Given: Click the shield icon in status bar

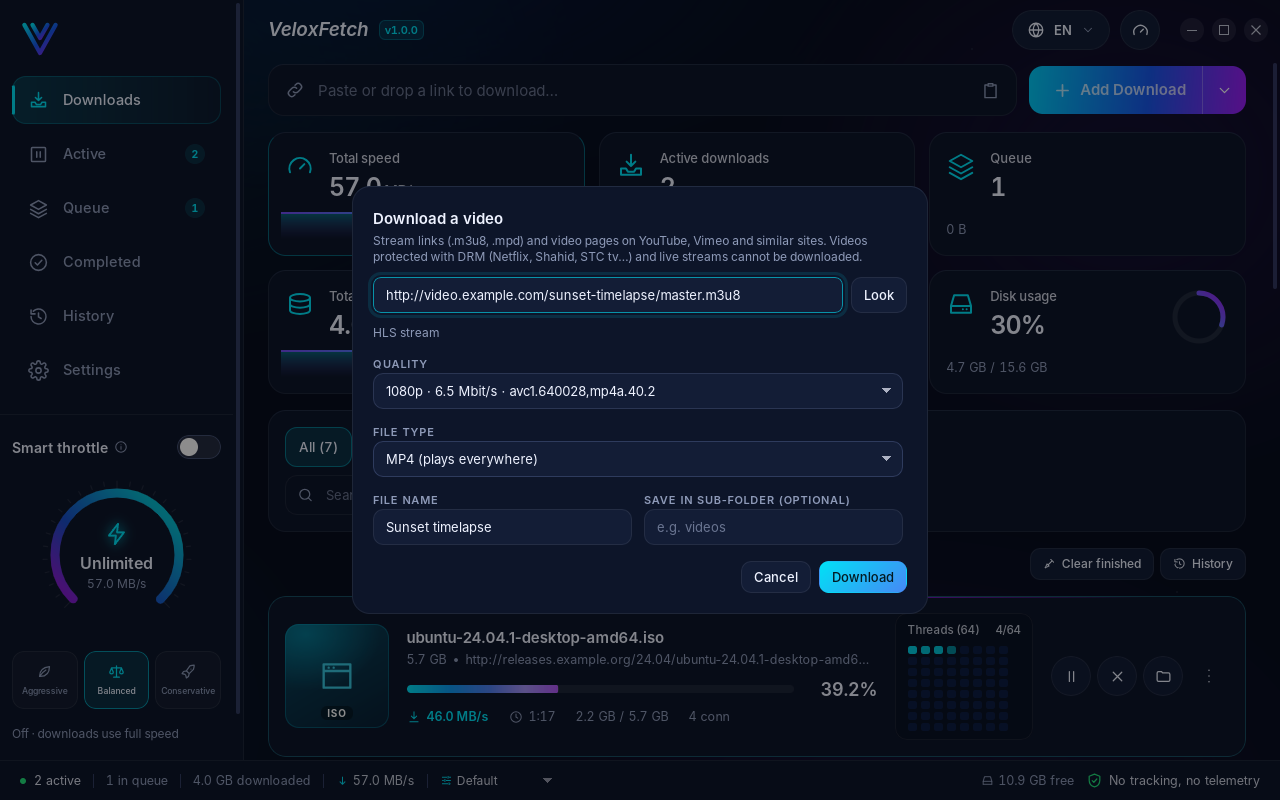Looking at the screenshot, I should point(1094,780).
